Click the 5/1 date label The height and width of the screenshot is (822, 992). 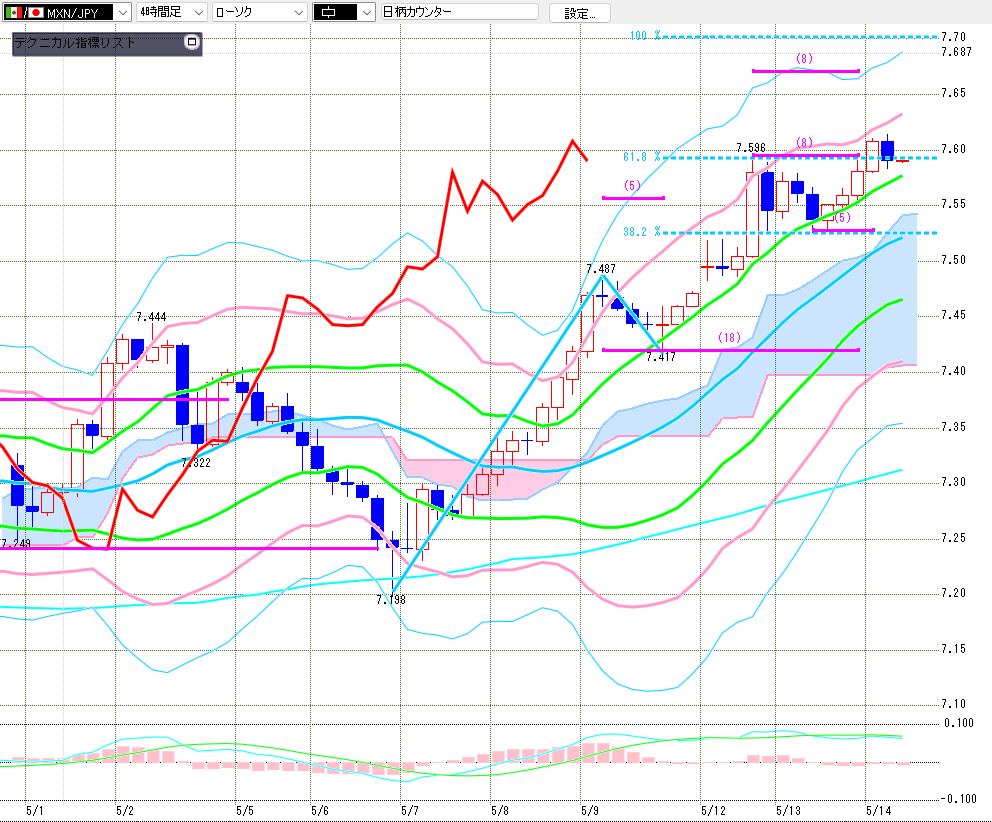click(35, 811)
